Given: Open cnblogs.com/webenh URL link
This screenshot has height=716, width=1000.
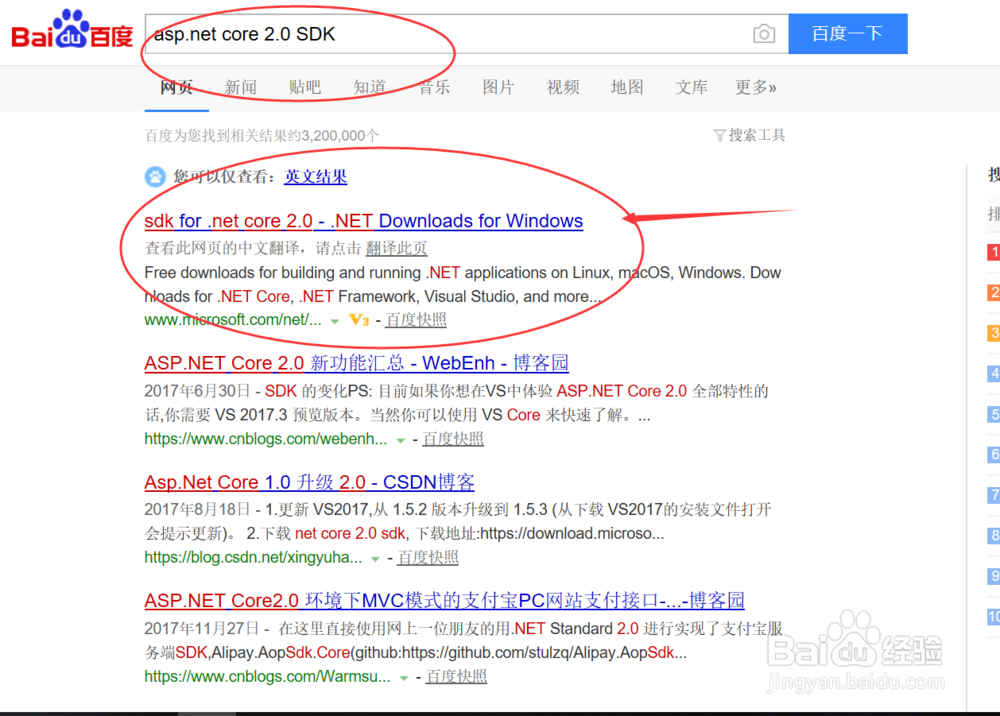Looking at the screenshot, I should pos(265,439).
